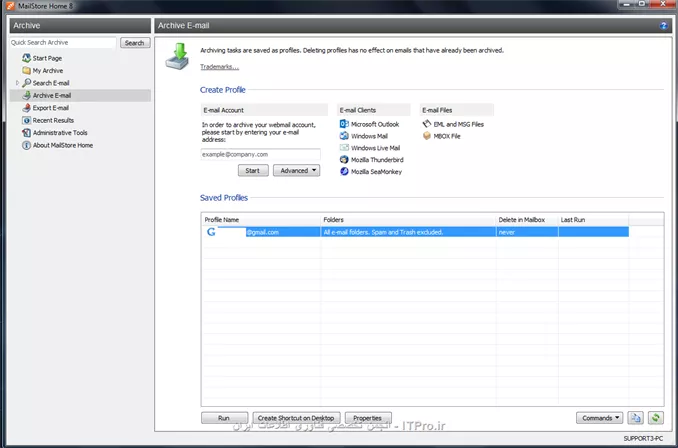Click the Quick Search Archive field
The width and height of the screenshot is (678, 448).
pyautogui.click(x=63, y=42)
